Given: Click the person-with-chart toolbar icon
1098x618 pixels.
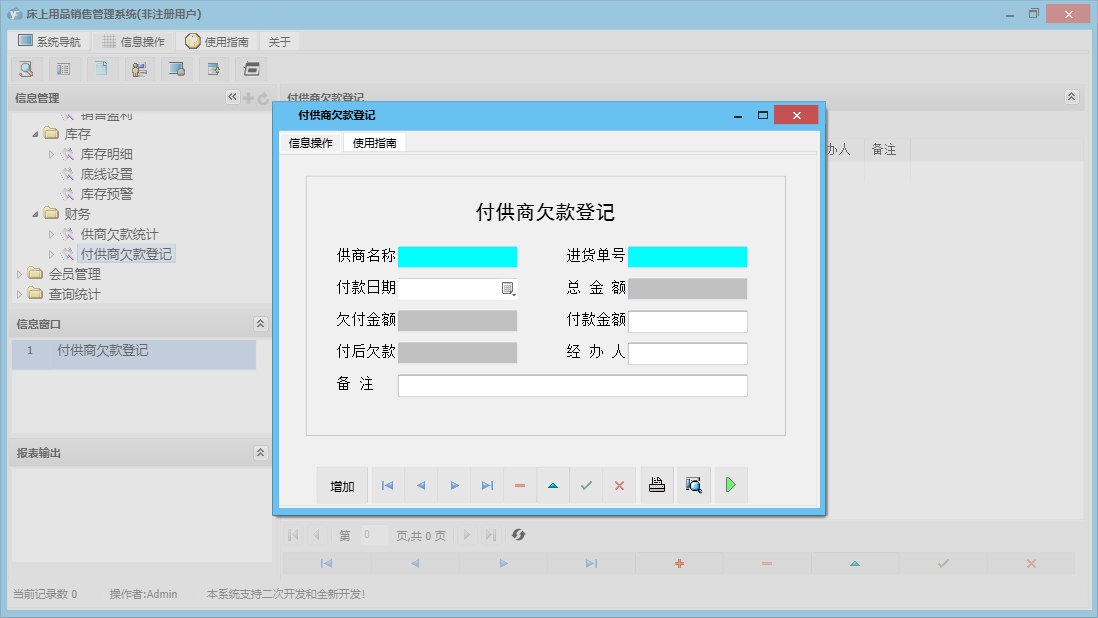Looking at the screenshot, I should tap(139, 68).
